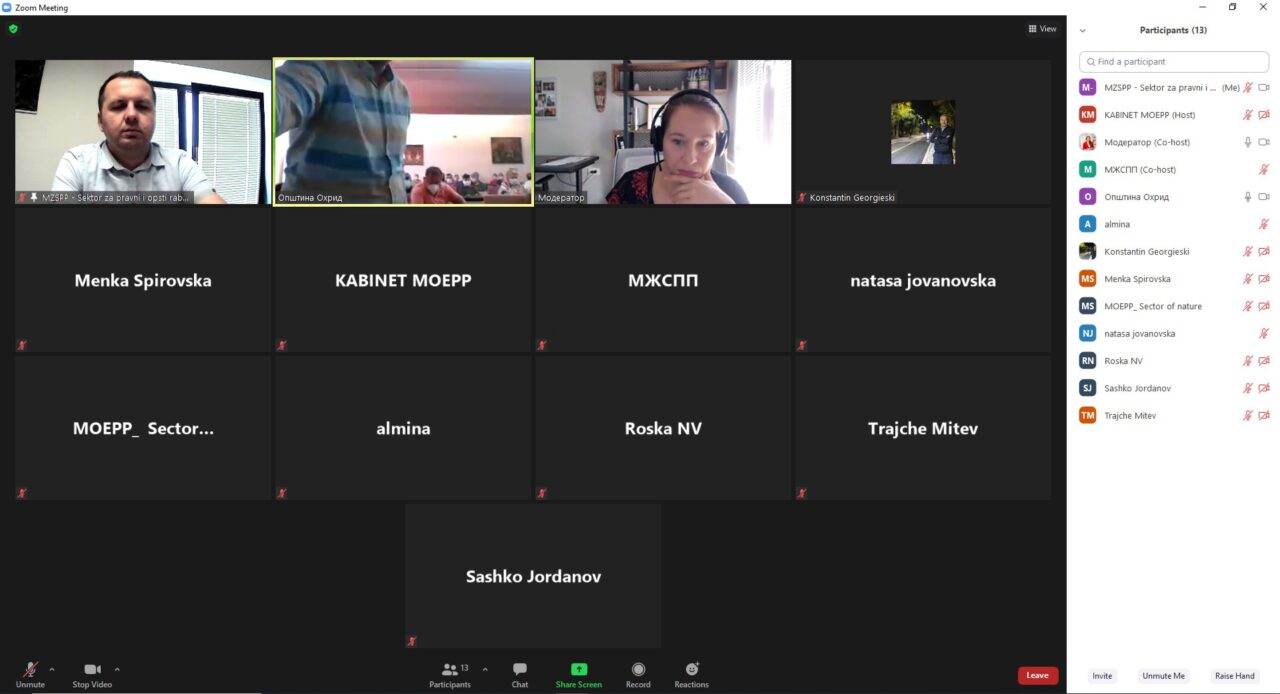The height and width of the screenshot is (694, 1280).
Task: Click the microphone icon beside Модератор
Action: [1247, 142]
